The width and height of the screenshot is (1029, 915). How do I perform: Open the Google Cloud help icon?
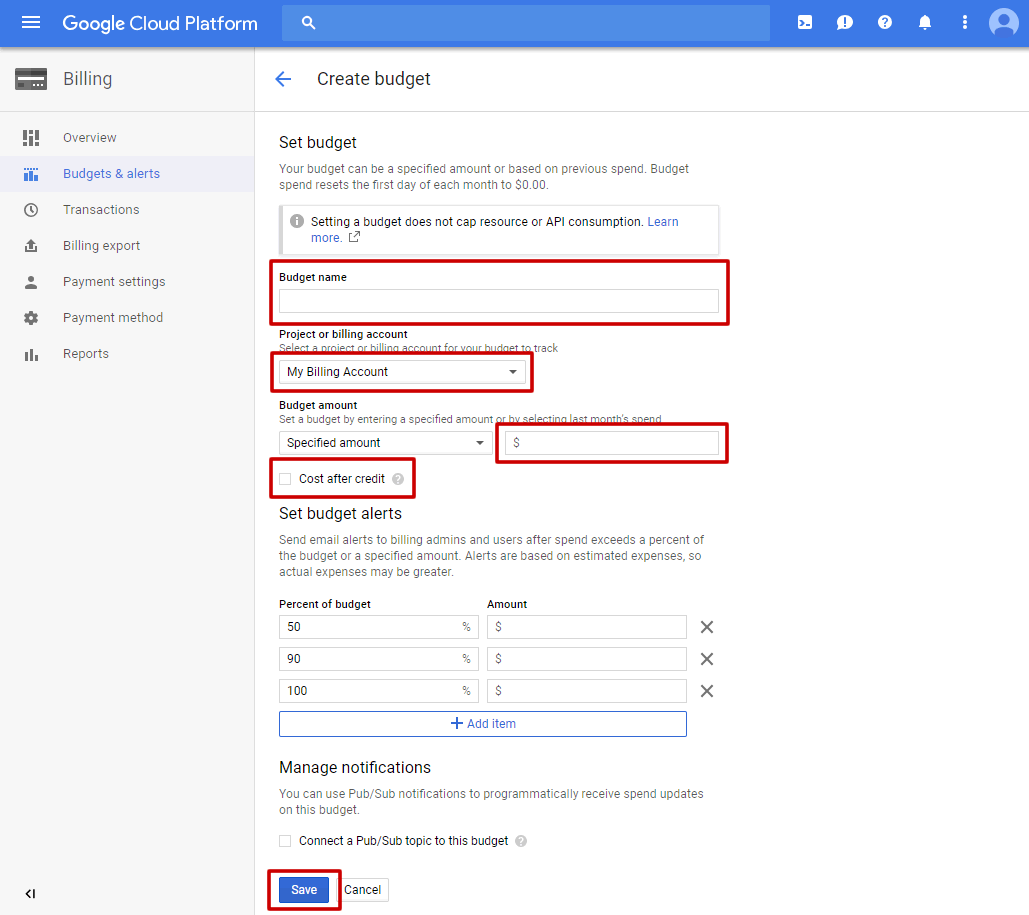(884, 22)
